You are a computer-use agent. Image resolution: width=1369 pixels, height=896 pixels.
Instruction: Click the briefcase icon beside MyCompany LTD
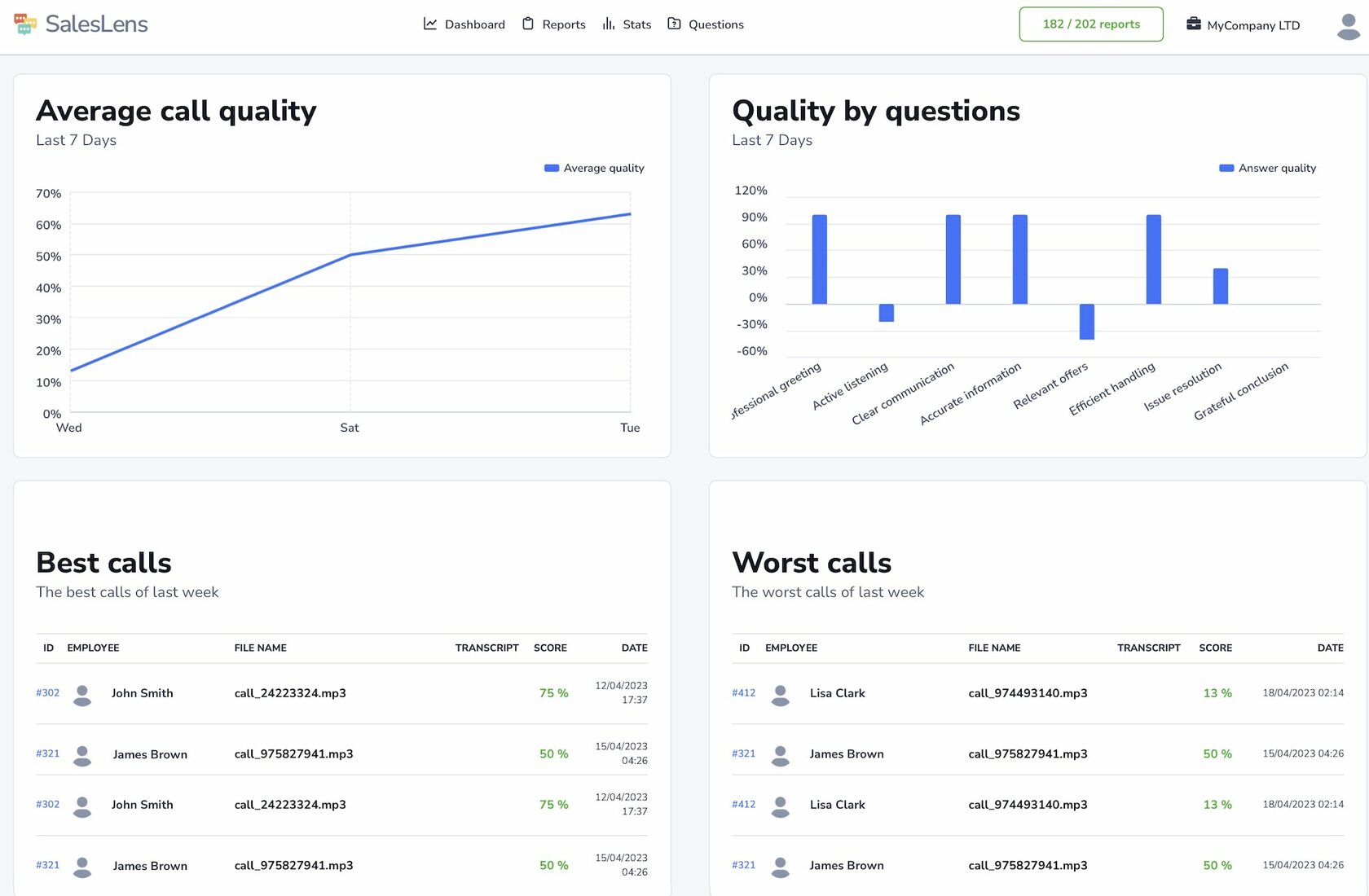[1192, 24]
